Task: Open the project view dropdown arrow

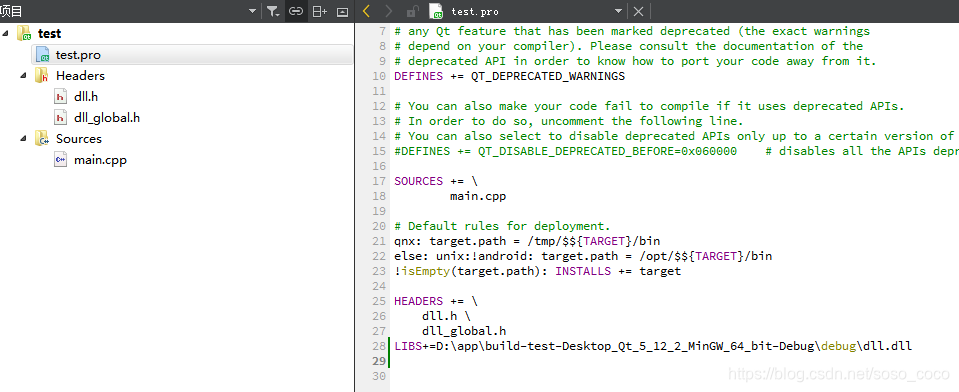Action: click(253, 11)
